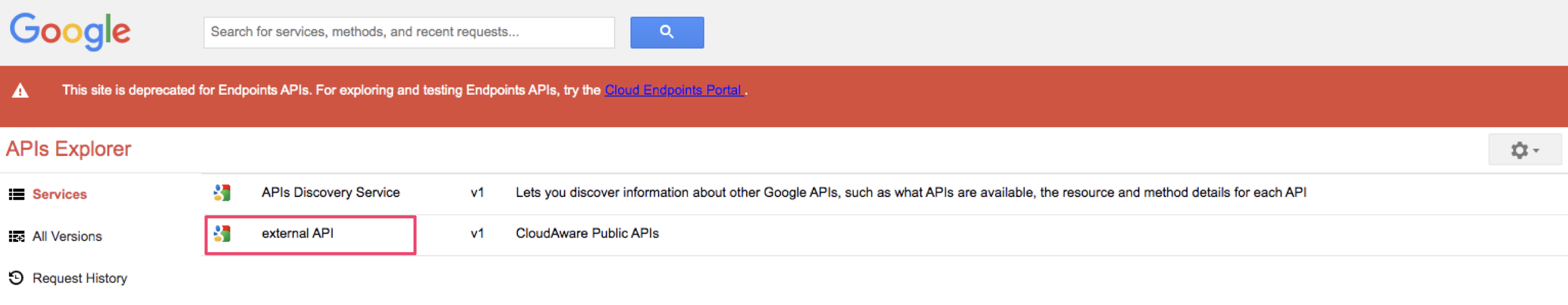1568x305 pixels.
Task: Open All Versions in sidebar
Action: (x=67, y=236)
